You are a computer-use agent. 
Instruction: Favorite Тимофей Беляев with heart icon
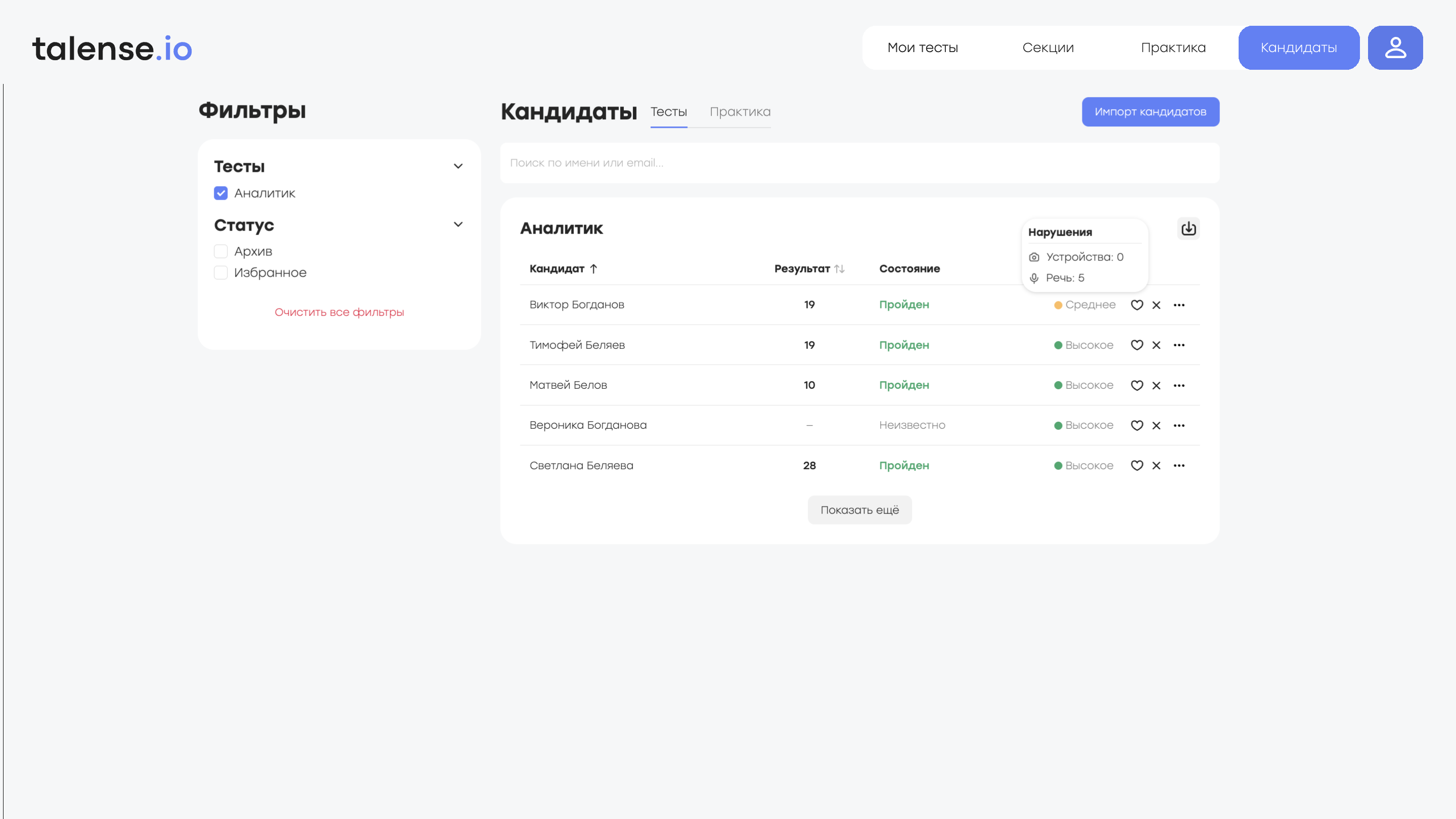[x=1136, y=345]
